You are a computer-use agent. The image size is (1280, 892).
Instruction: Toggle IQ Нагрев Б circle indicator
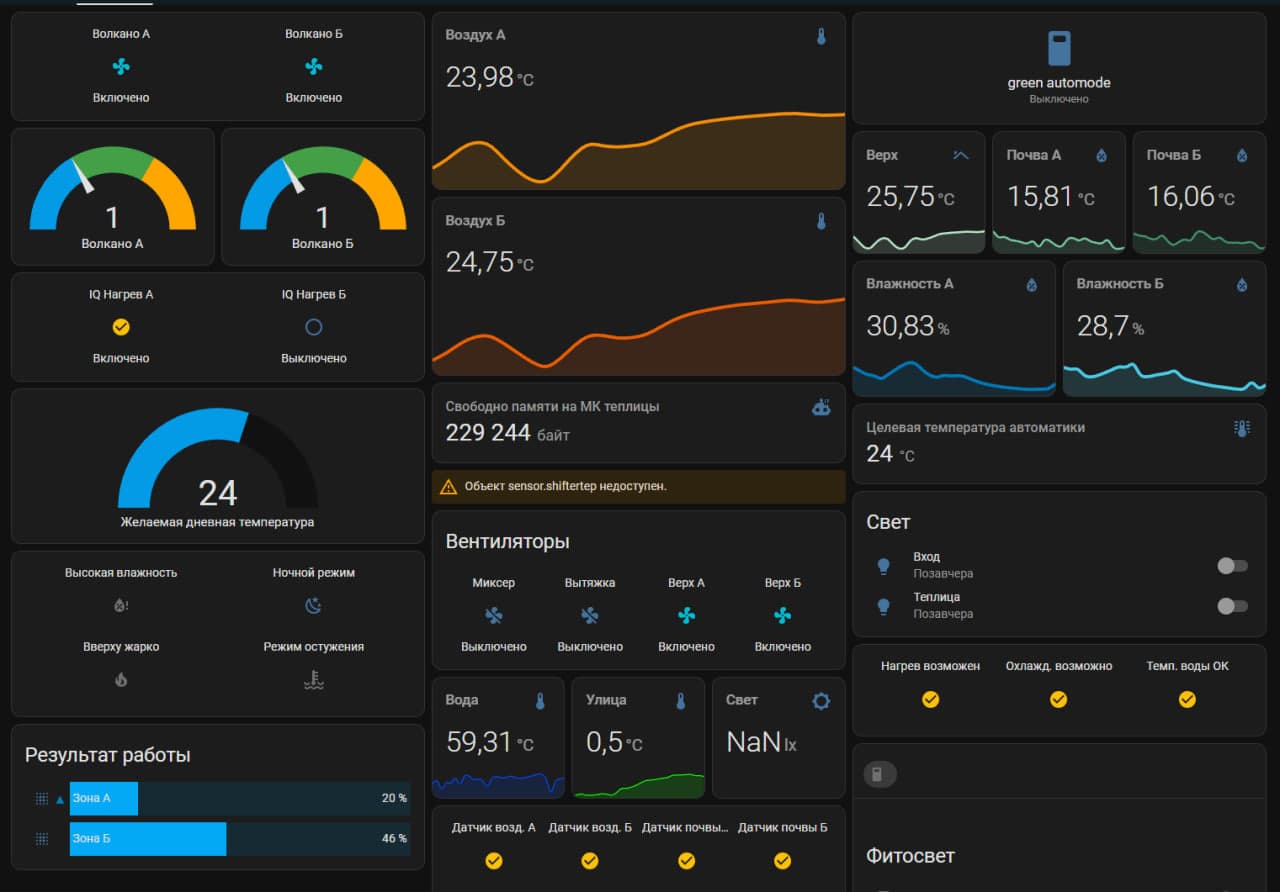tap(313, 327)
